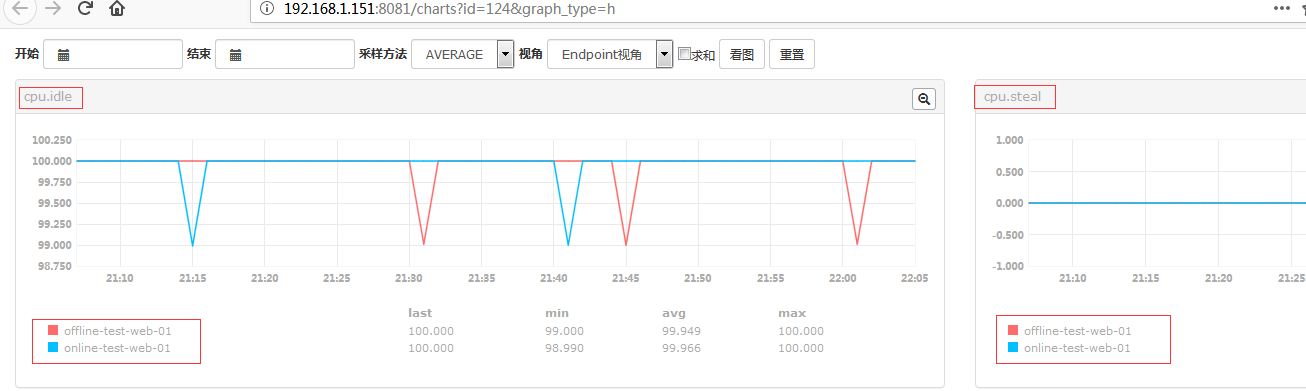Reload the page with the refresh icon
This screenshot has height=391, width=1306.
(85, 8)
